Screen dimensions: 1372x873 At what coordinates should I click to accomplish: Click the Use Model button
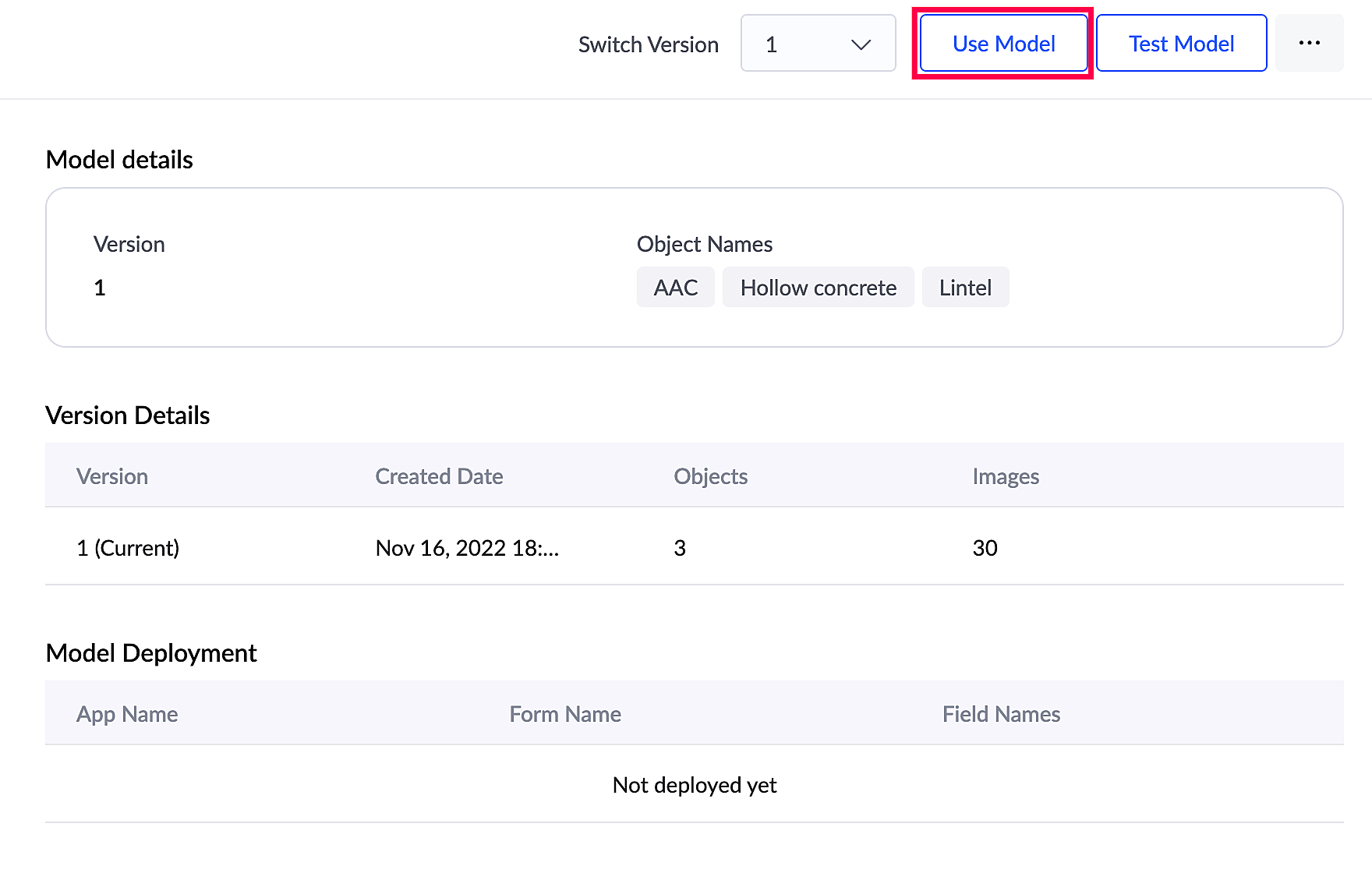(1003, 44)
